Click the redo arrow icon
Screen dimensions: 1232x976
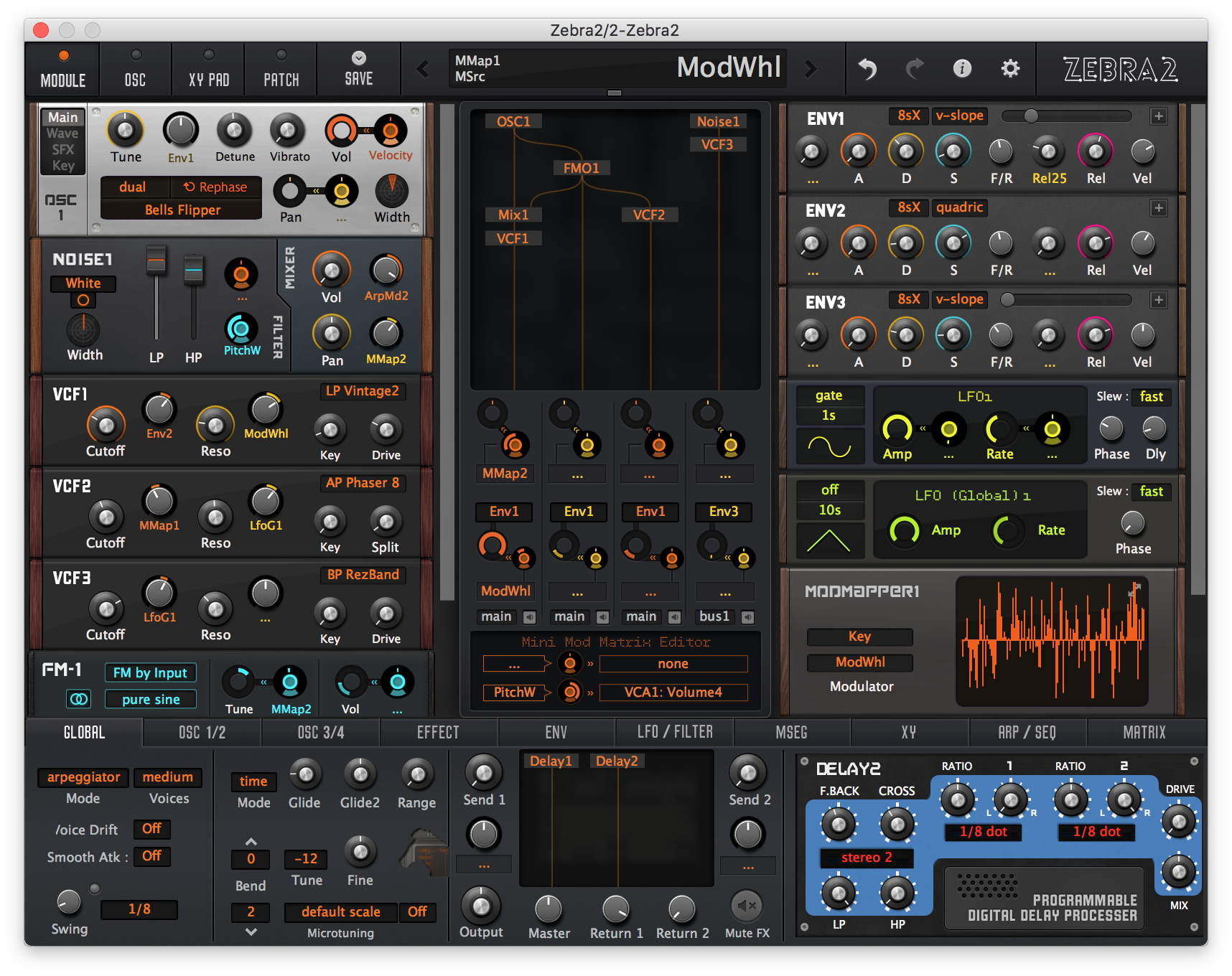(915, 69)
